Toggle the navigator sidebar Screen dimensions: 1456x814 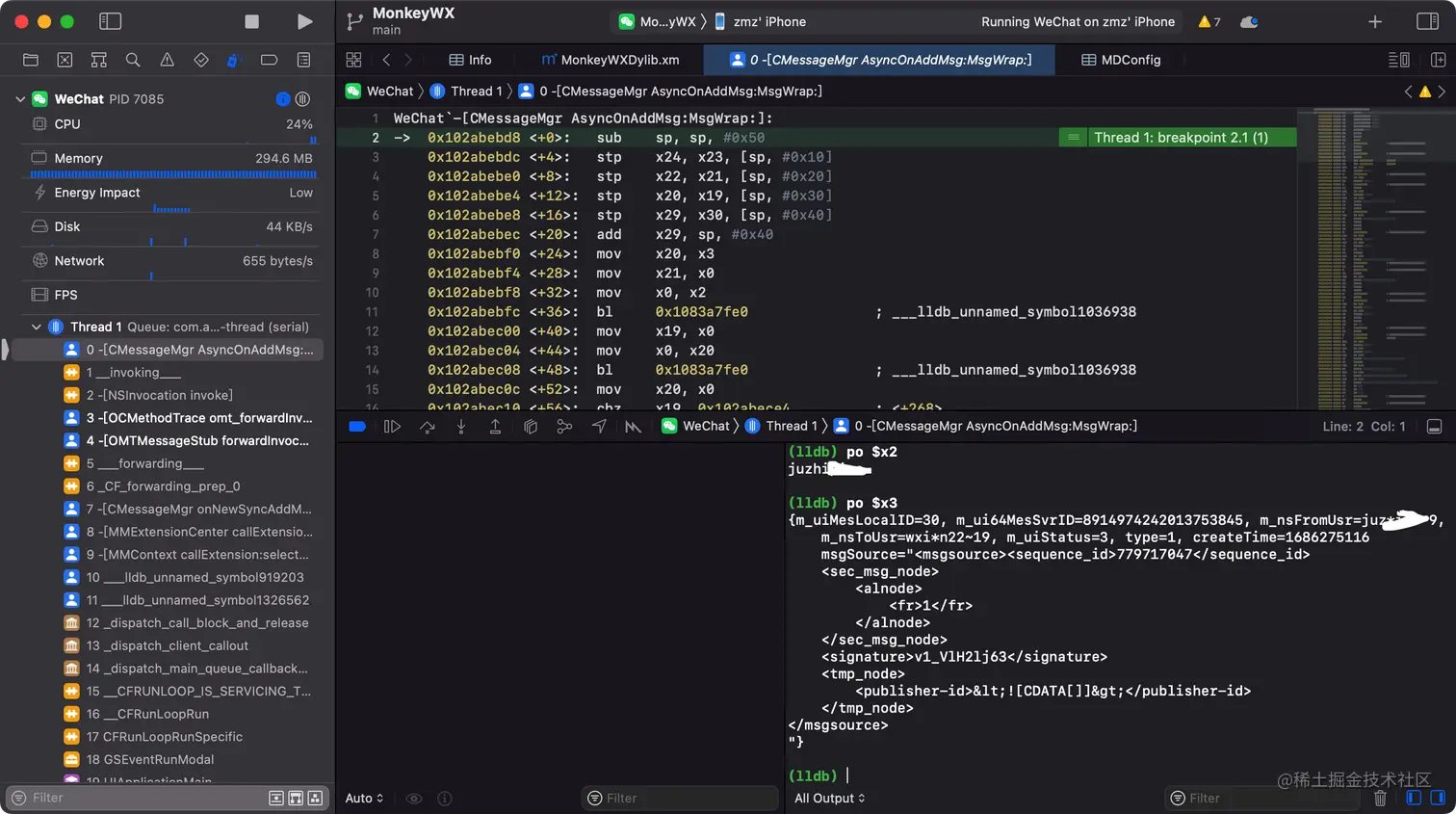pos(111,21)
